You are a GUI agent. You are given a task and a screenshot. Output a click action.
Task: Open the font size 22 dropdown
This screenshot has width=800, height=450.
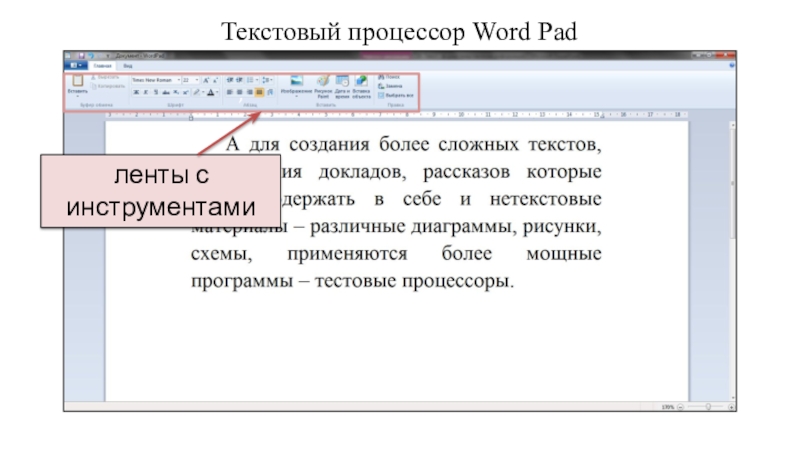[x=197, y=80]
